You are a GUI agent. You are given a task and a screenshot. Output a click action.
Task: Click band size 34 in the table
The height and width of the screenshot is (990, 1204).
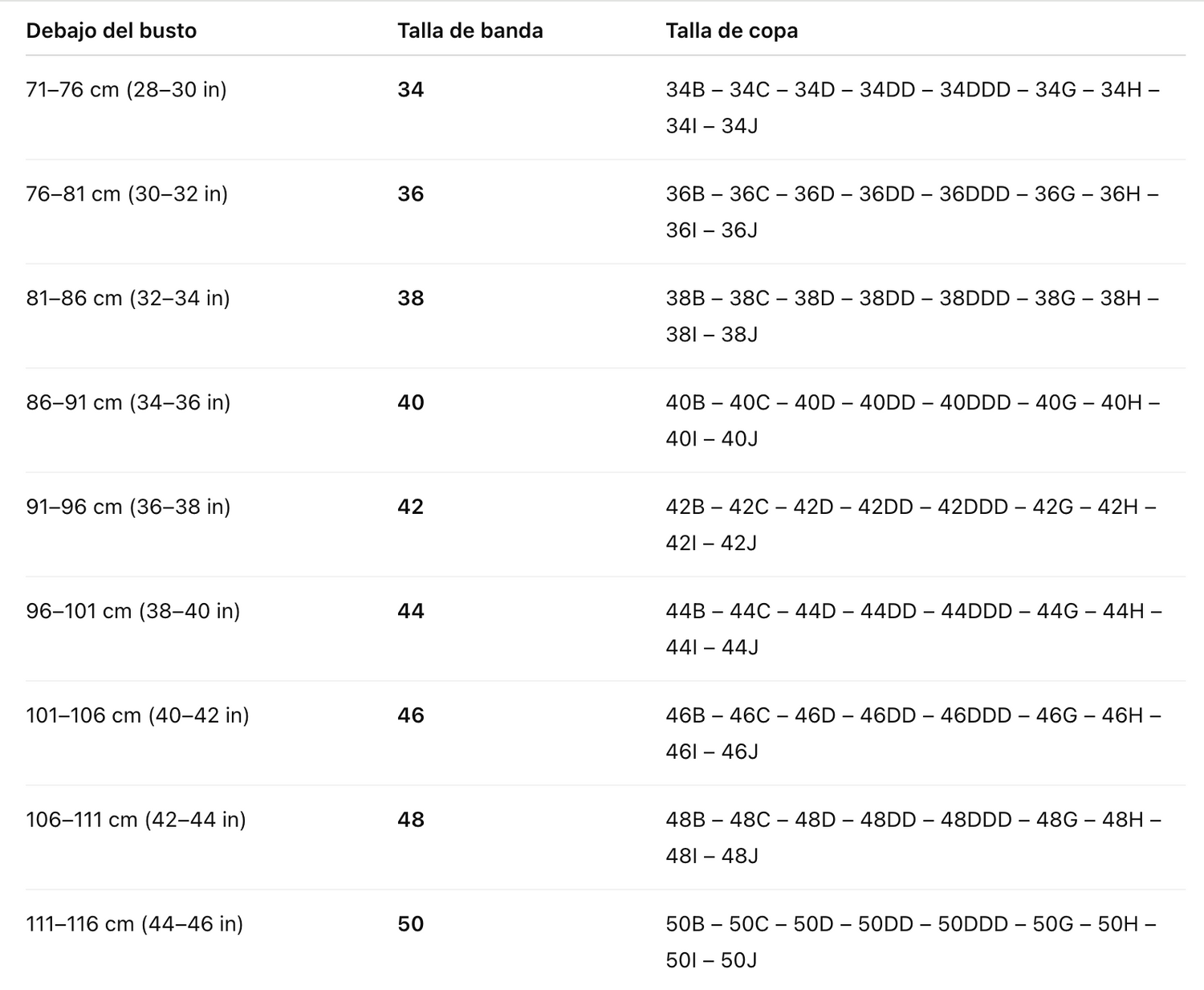[410, 89]
